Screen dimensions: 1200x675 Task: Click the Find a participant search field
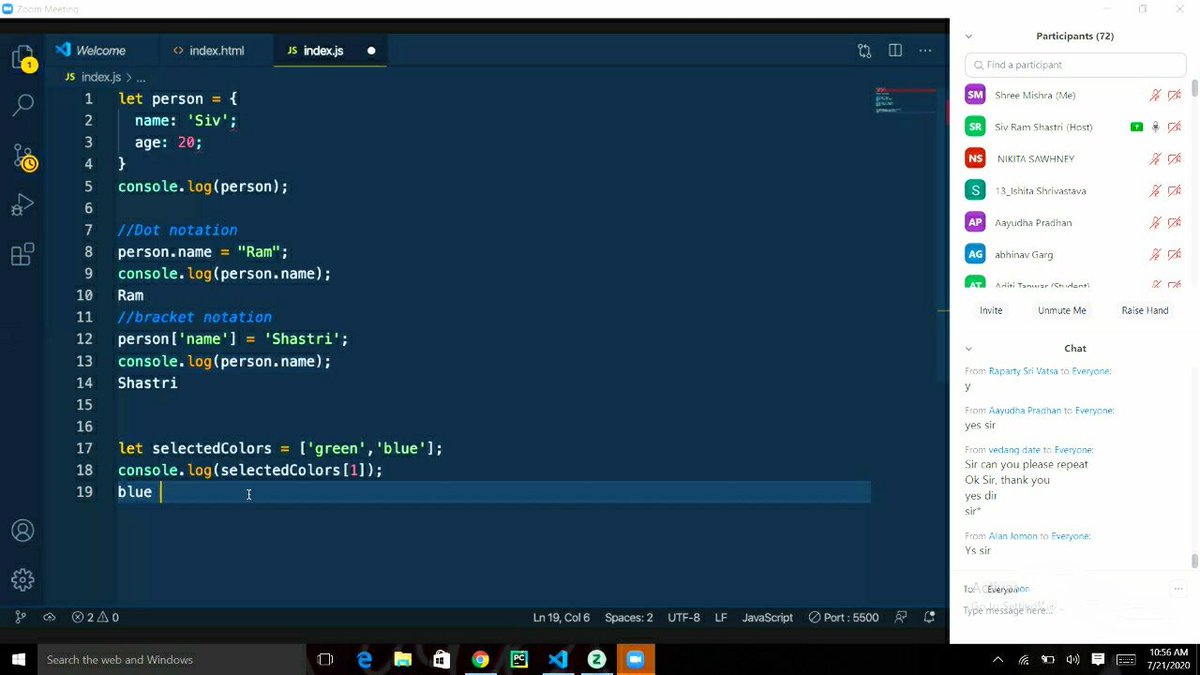[1074, 64]
